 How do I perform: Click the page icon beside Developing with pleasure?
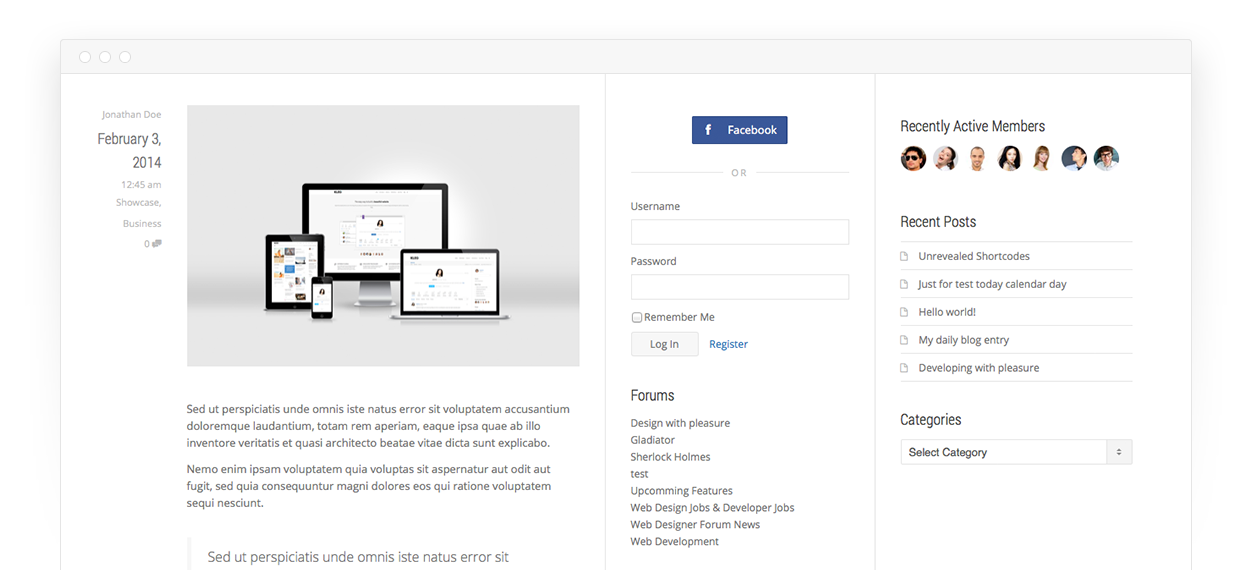(905, 368)
